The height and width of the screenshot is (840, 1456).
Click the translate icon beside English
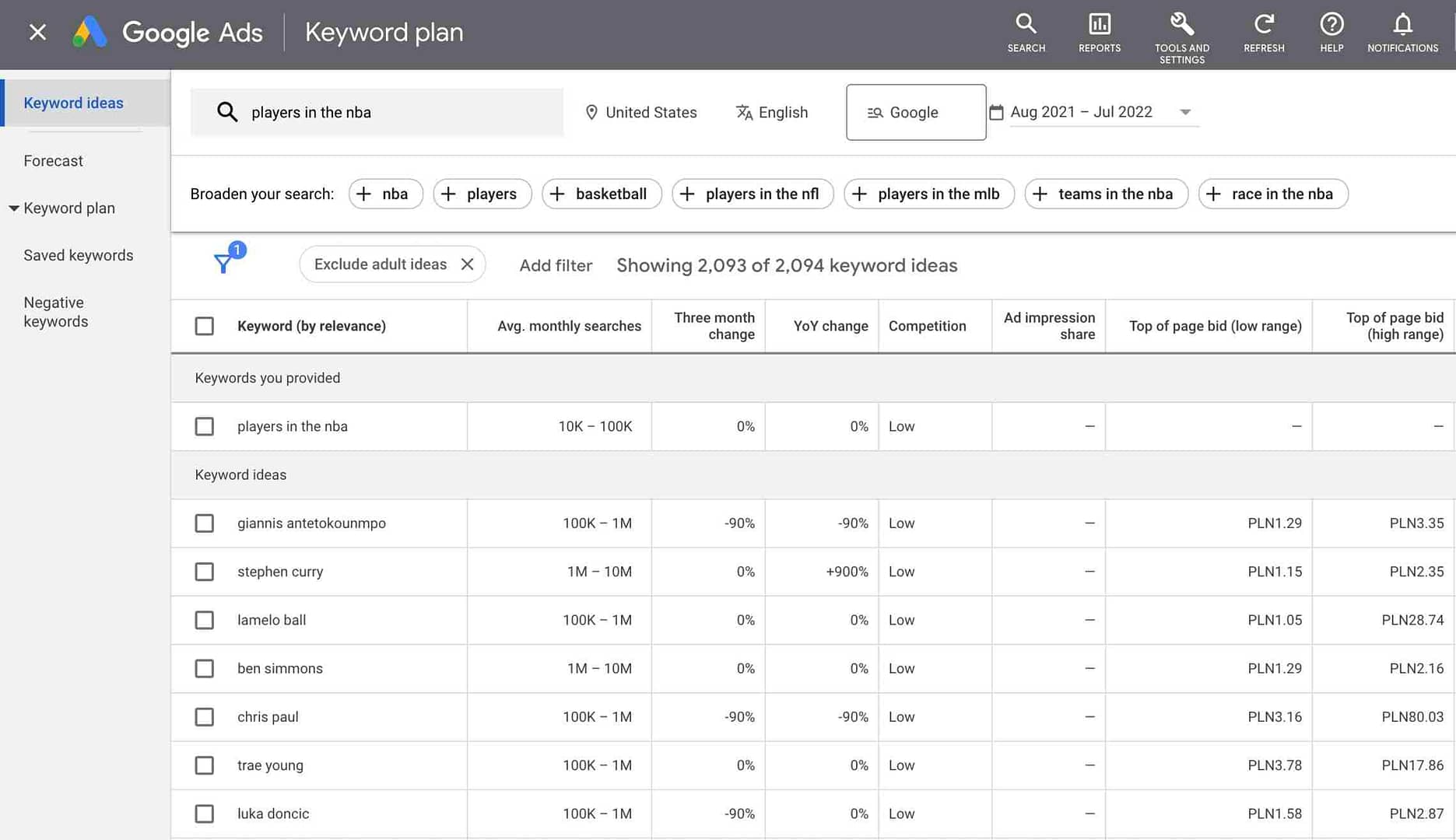(744, 112)
